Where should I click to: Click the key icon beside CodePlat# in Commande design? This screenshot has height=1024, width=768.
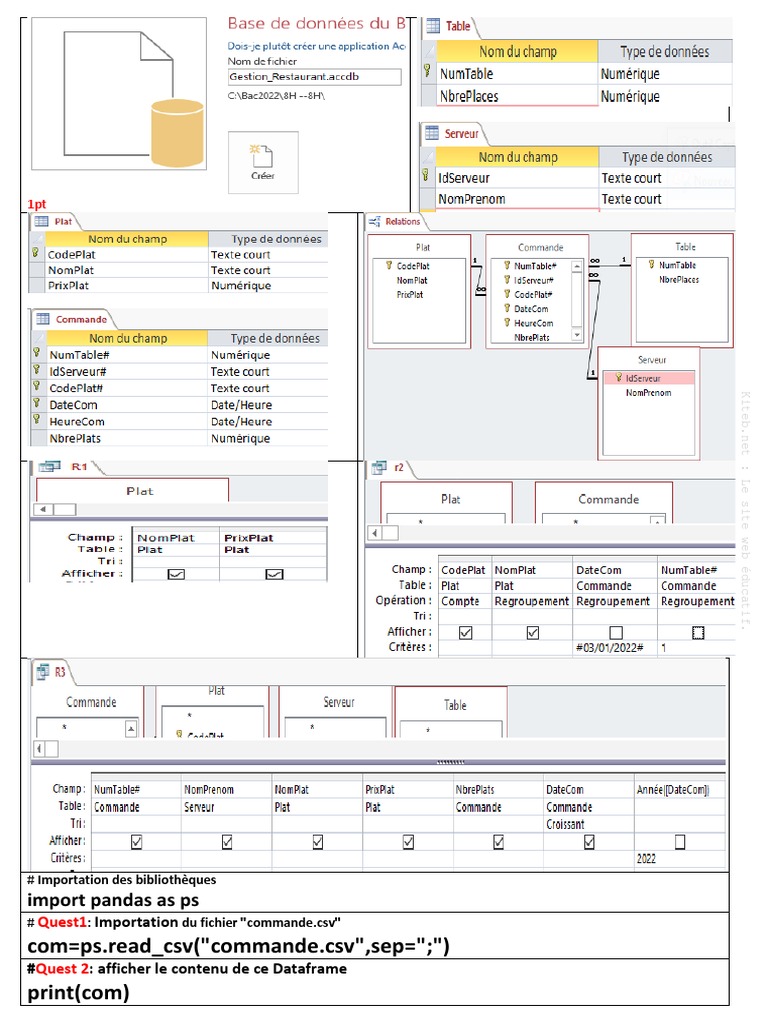[x=37, y=386]
